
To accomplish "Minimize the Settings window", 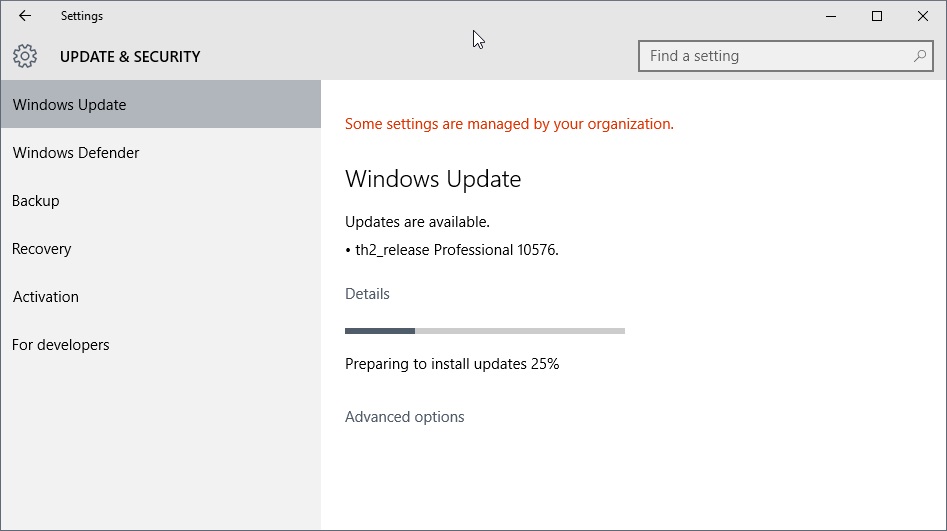I will pyautogui.click(x=831, y=16).
